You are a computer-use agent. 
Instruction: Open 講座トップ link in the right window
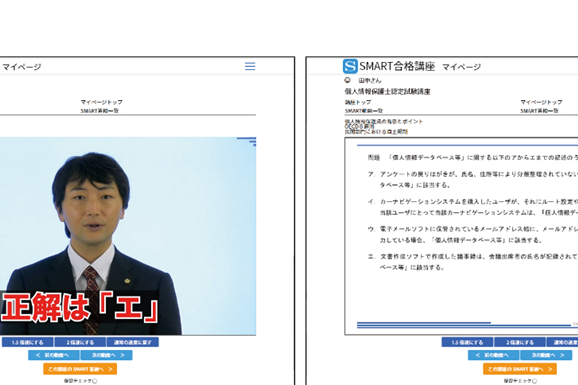(358, 102)
